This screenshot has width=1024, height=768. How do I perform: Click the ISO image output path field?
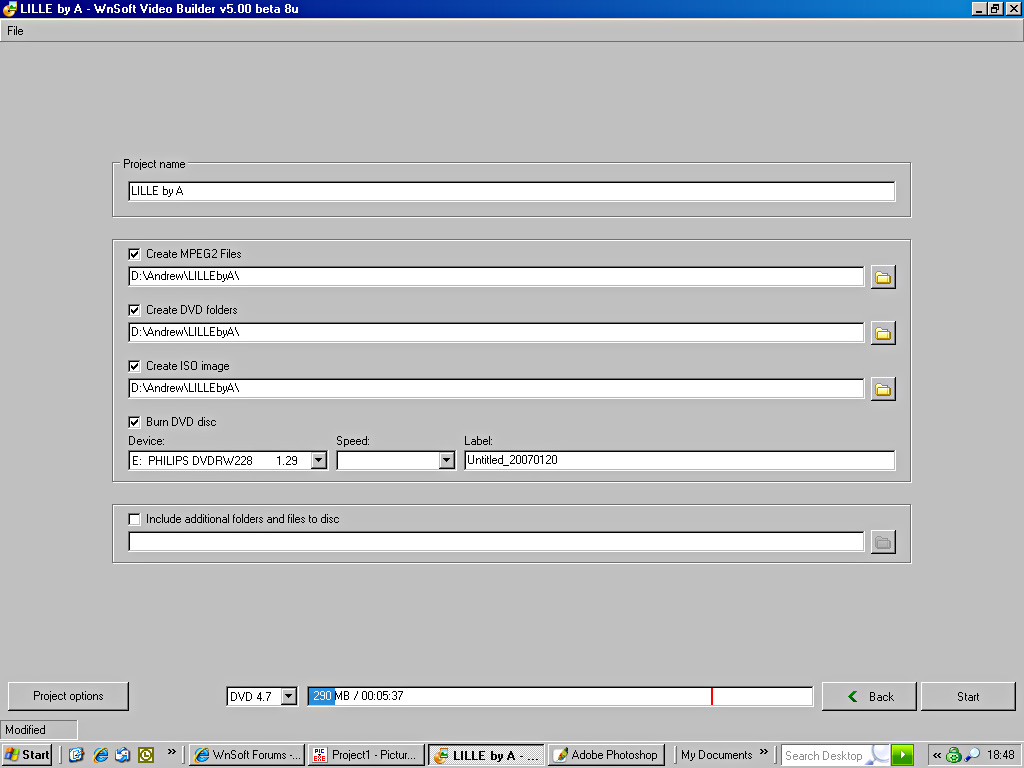pos(496,389)
